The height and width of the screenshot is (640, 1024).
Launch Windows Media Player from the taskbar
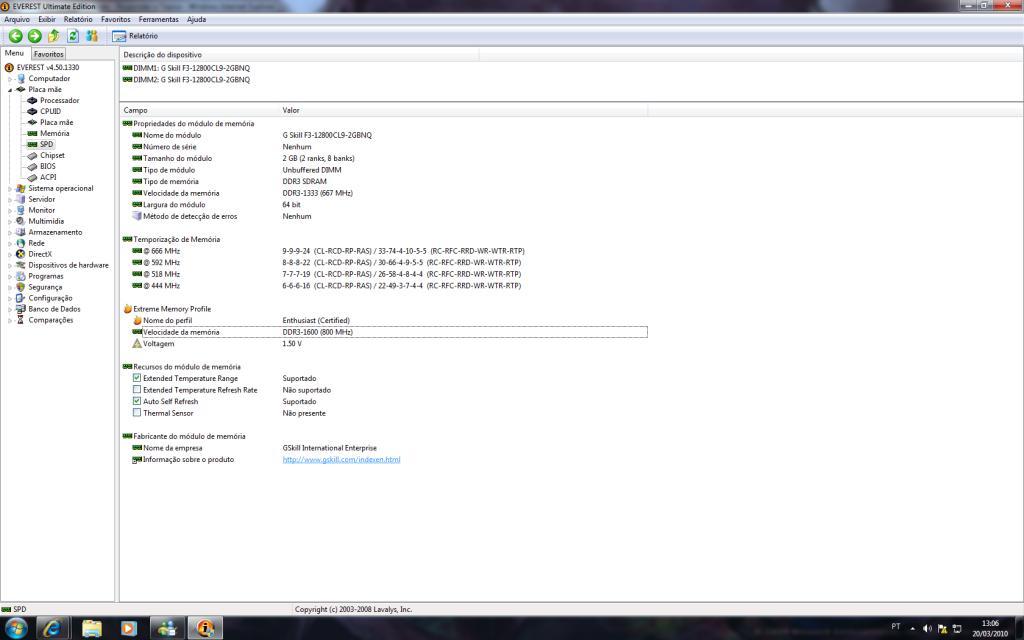[129, 628]
